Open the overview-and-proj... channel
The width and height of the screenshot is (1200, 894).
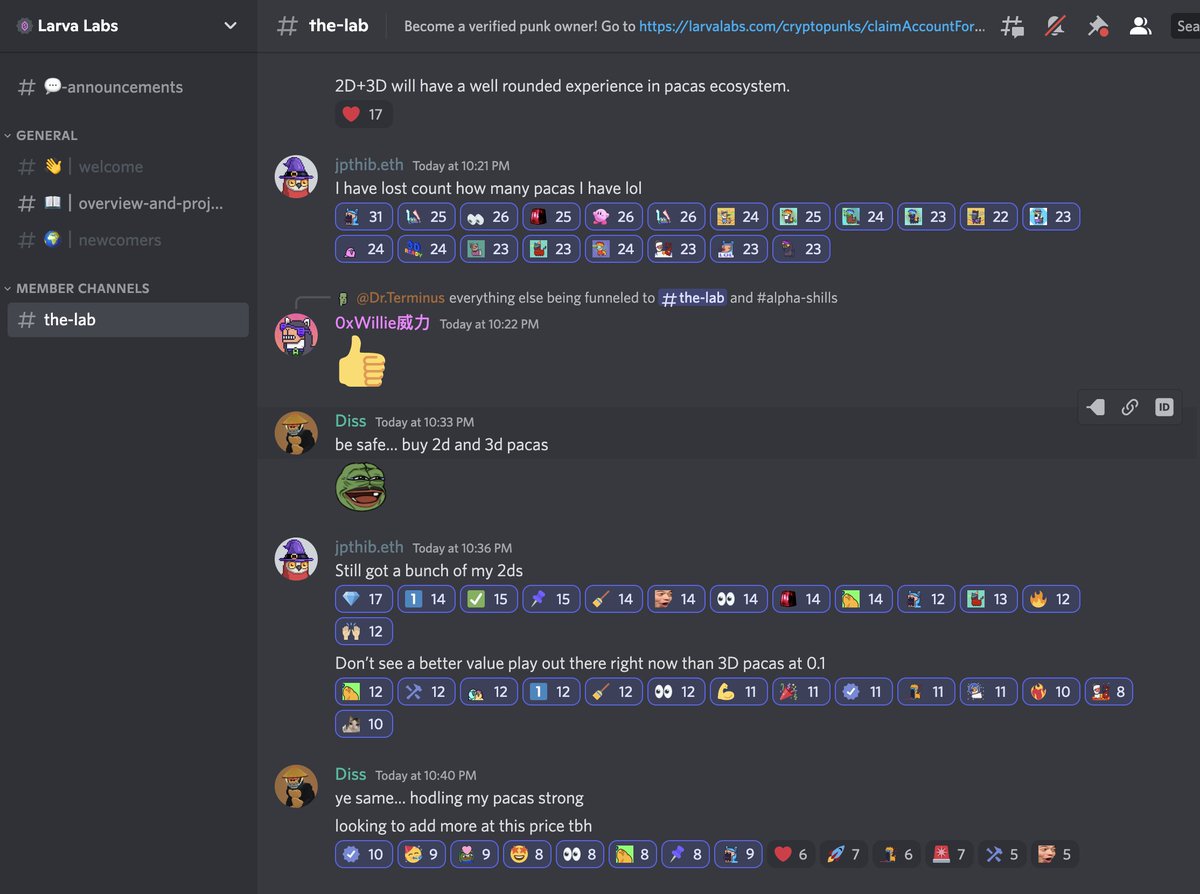(x=128, y=203)
